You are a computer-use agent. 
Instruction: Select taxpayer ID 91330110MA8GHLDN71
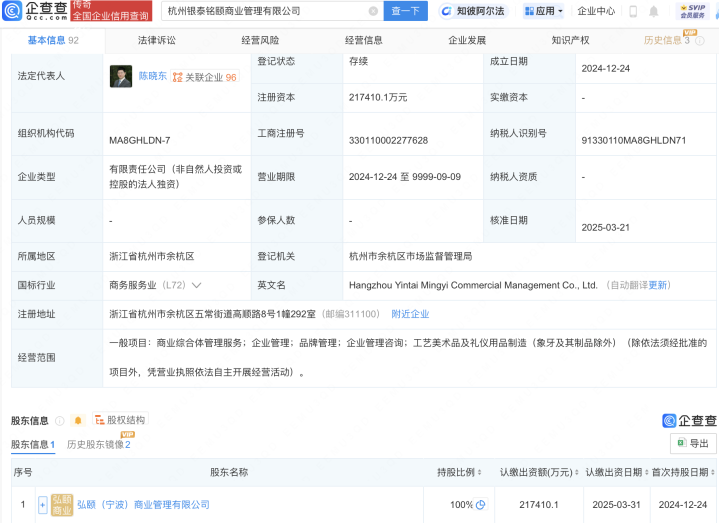634,140
